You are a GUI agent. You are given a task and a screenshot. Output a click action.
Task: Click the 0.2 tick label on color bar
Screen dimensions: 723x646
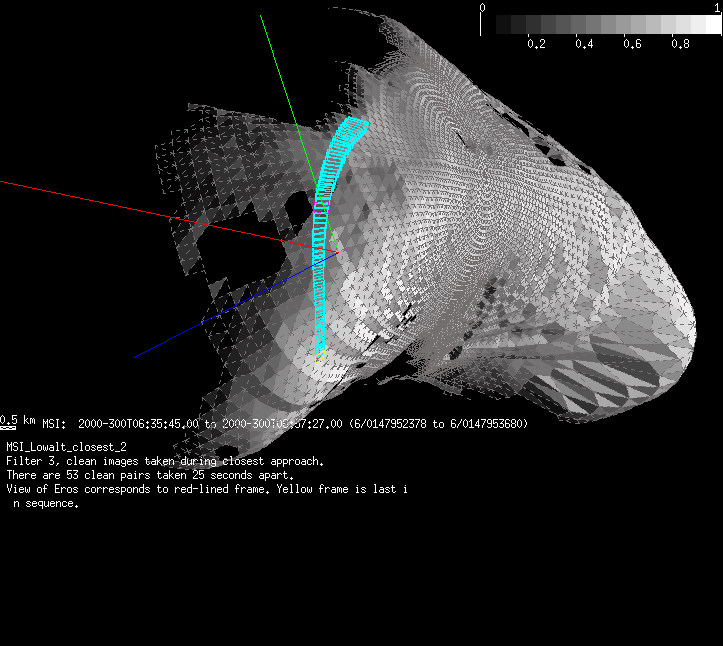point(536,44)
